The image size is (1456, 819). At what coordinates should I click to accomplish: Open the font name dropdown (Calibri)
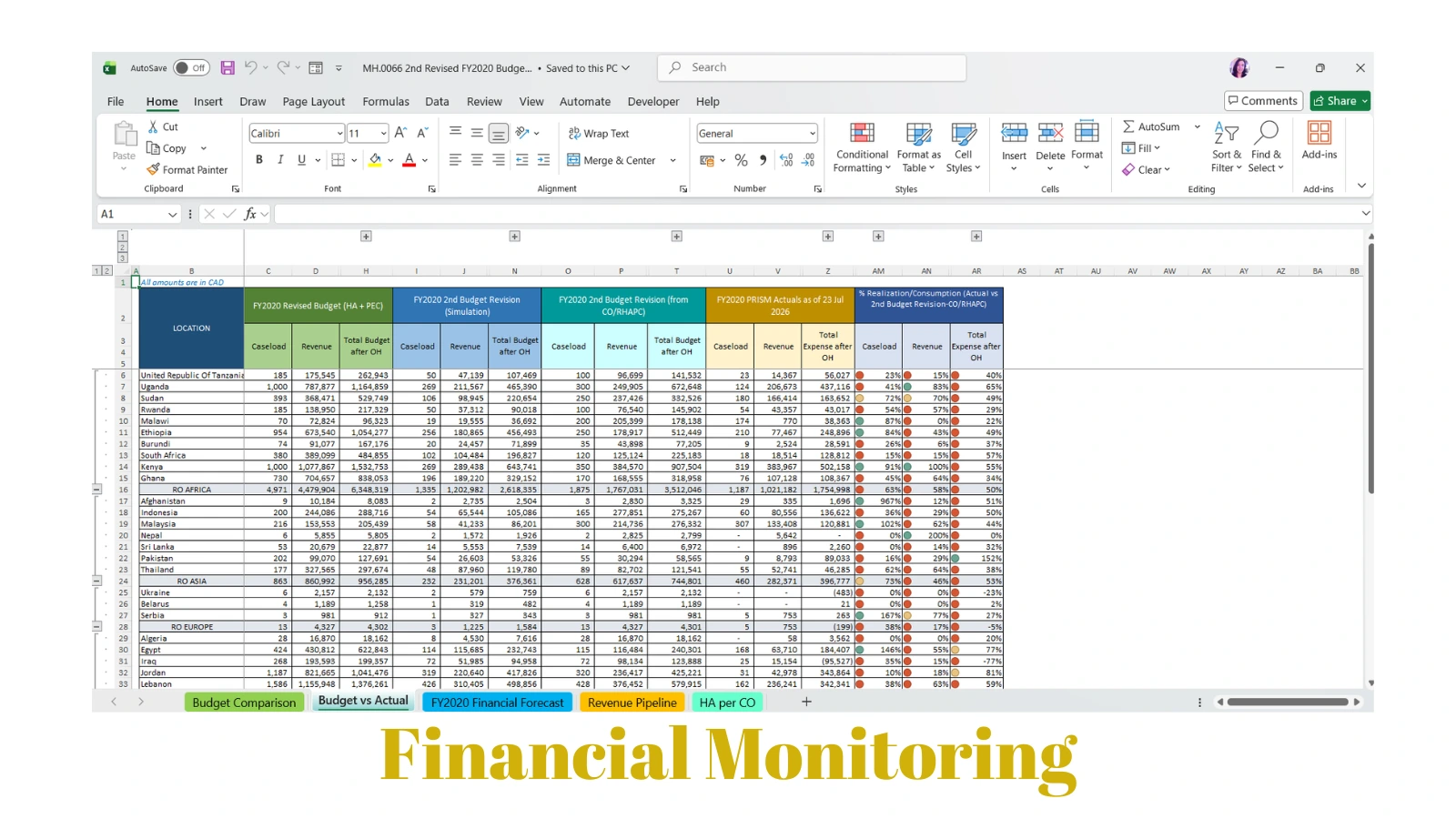339,134
